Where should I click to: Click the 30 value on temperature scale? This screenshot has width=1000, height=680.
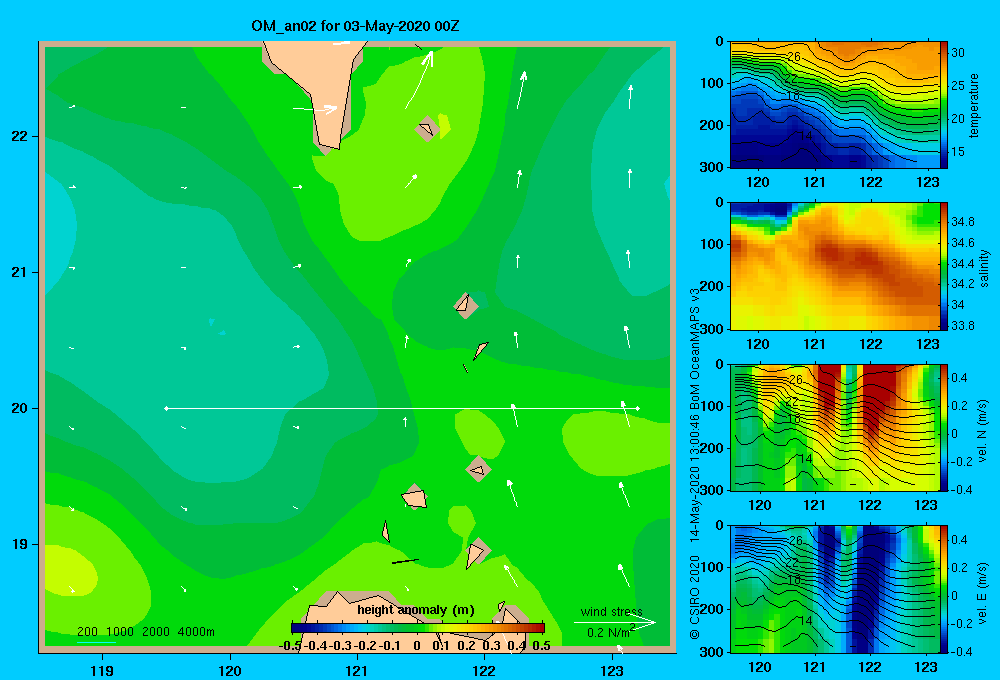point(958,53)
